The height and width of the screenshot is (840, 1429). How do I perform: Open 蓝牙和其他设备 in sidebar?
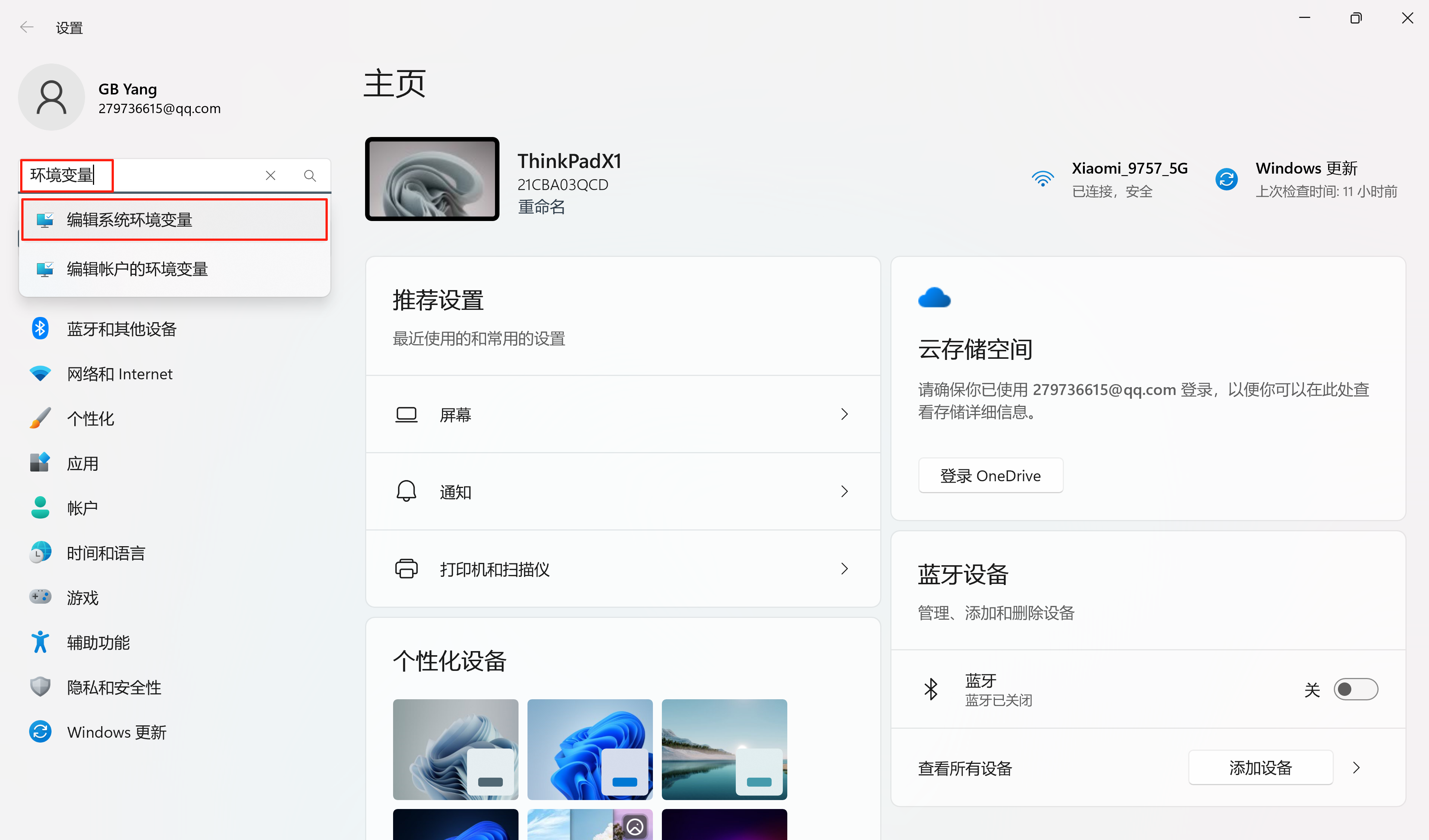[x=121, y=329]
